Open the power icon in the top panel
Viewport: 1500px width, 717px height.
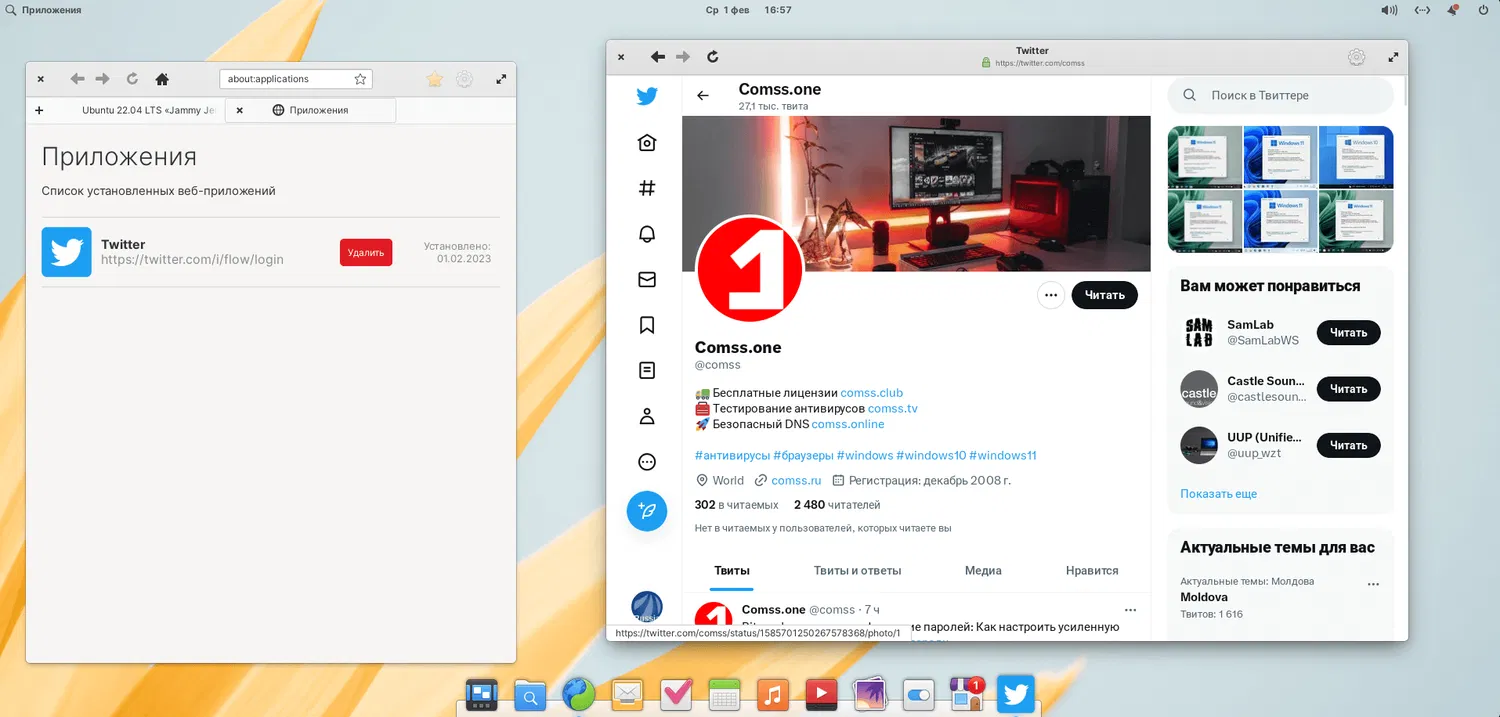(x=1483, y=10)
